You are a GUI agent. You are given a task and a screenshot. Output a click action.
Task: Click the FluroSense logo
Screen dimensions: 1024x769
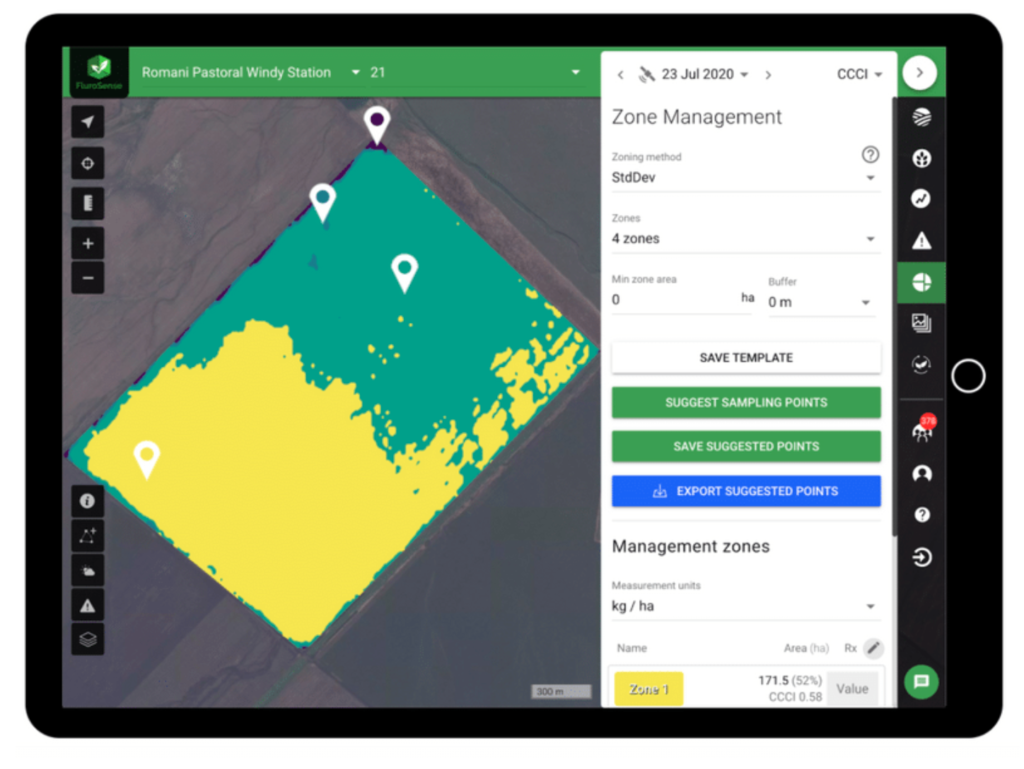[x=99, y=72]
